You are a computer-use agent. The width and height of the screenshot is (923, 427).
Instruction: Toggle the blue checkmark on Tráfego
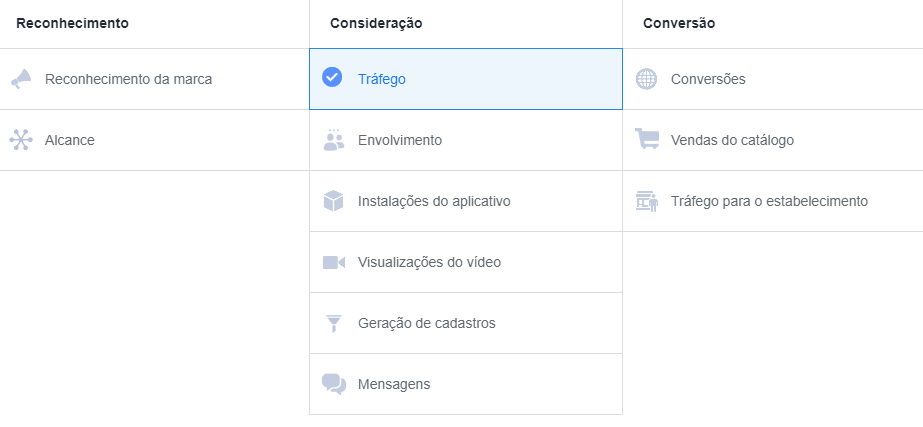[332, 77]
